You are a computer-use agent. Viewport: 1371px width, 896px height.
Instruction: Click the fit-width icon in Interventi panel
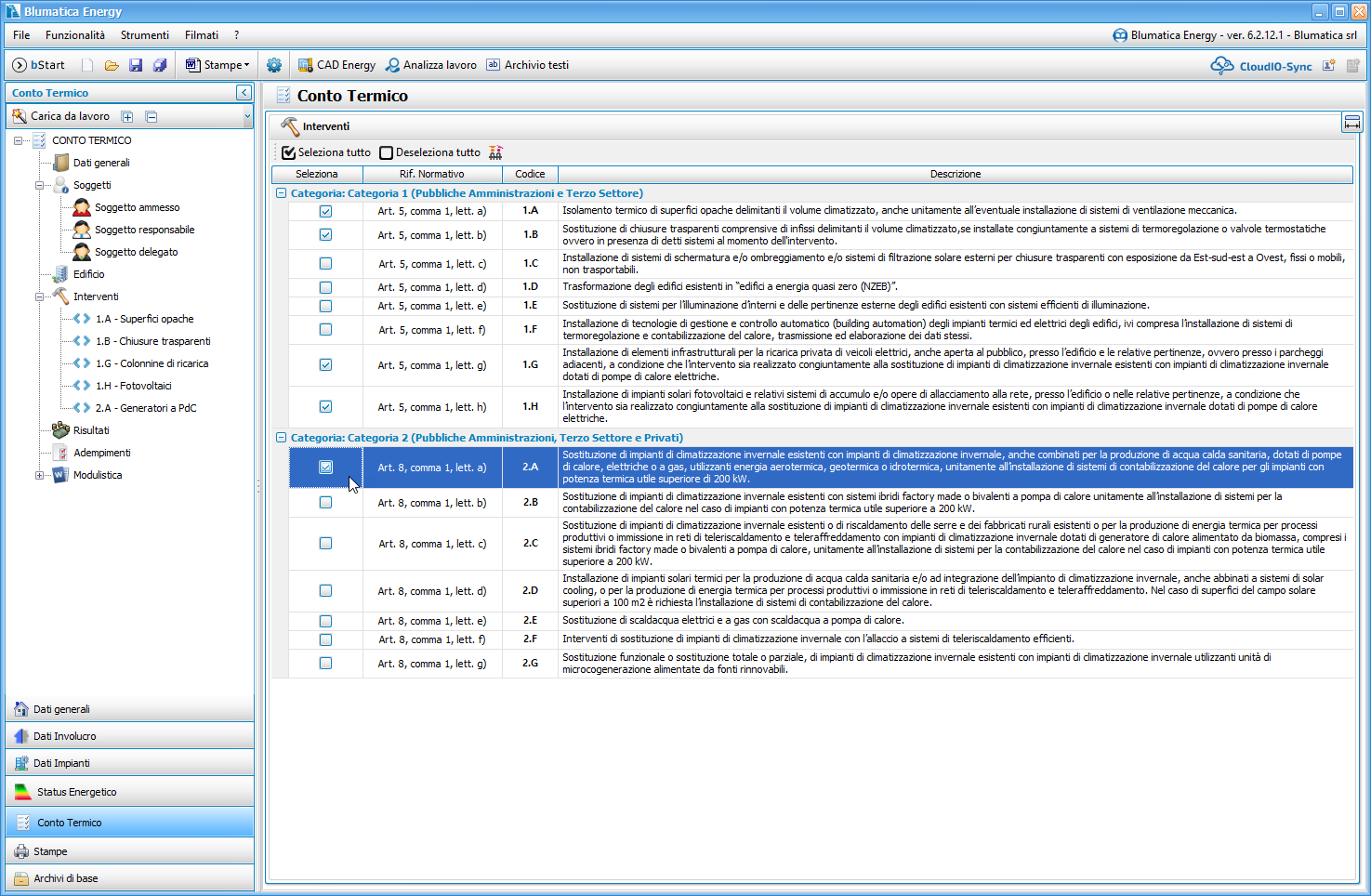tap(1351, 124)
